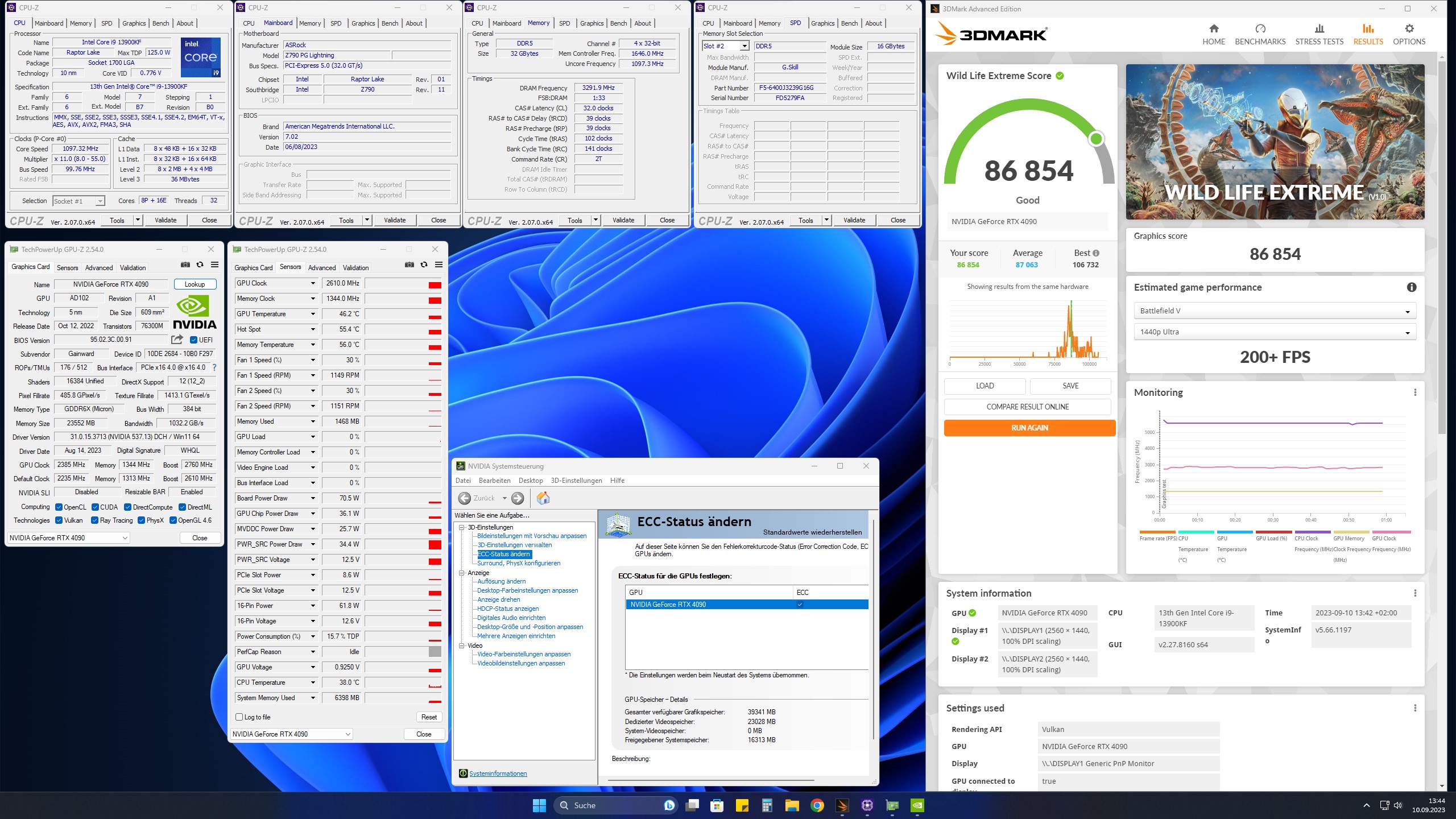
Task: Click info icon beside Best score
Action: click(x=1096, y=253)
